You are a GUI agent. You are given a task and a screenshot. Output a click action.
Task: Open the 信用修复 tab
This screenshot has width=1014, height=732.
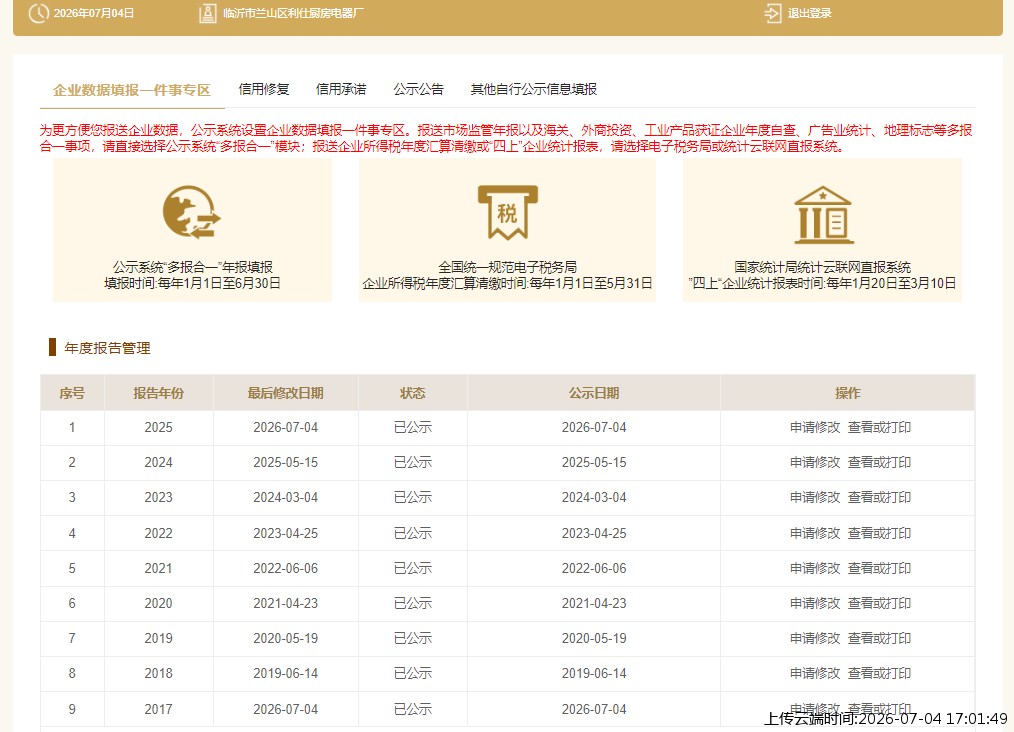pyautogui.click(x=264, y=89)
